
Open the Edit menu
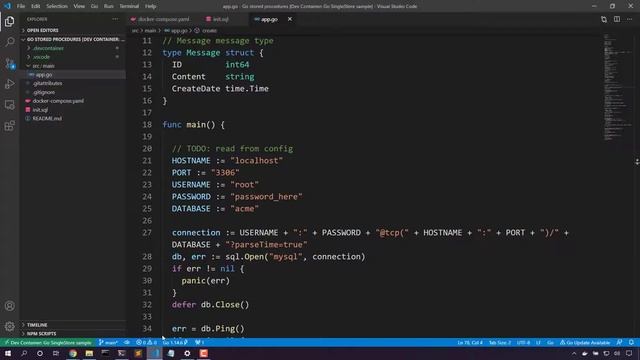(x=36, y=6)
